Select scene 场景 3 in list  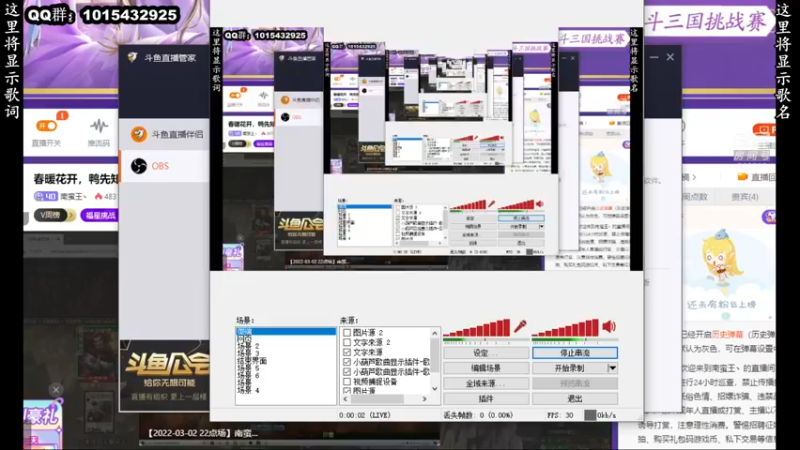click(248, 353)
